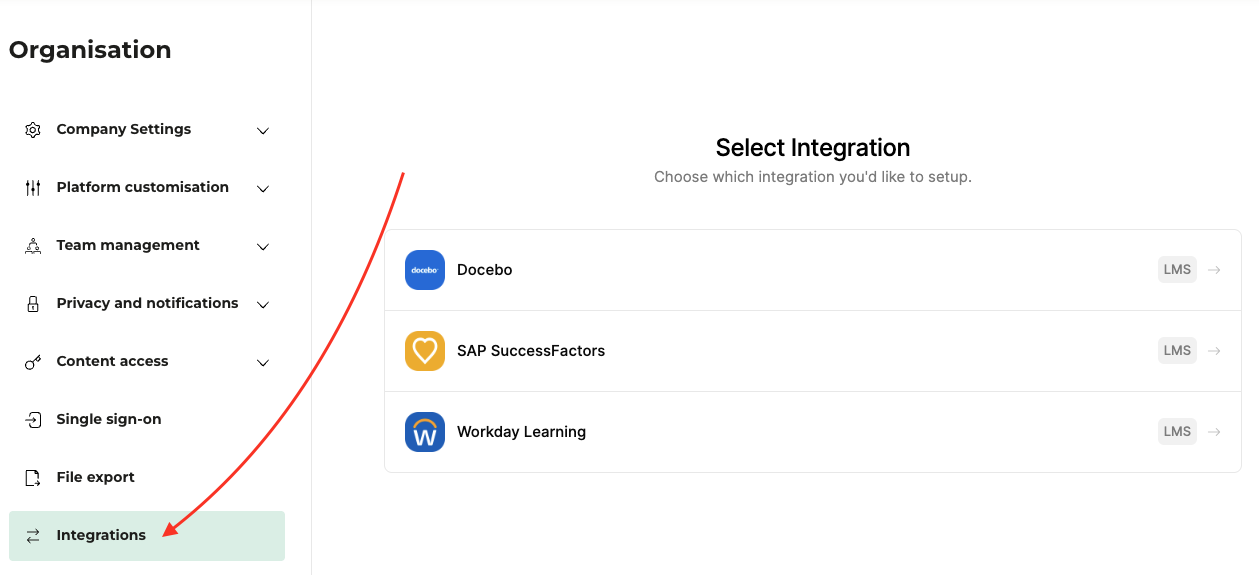Click the SAP SuccessFactors heart logo
Viewport: 1259px width, 575px height.
point(425,351)
